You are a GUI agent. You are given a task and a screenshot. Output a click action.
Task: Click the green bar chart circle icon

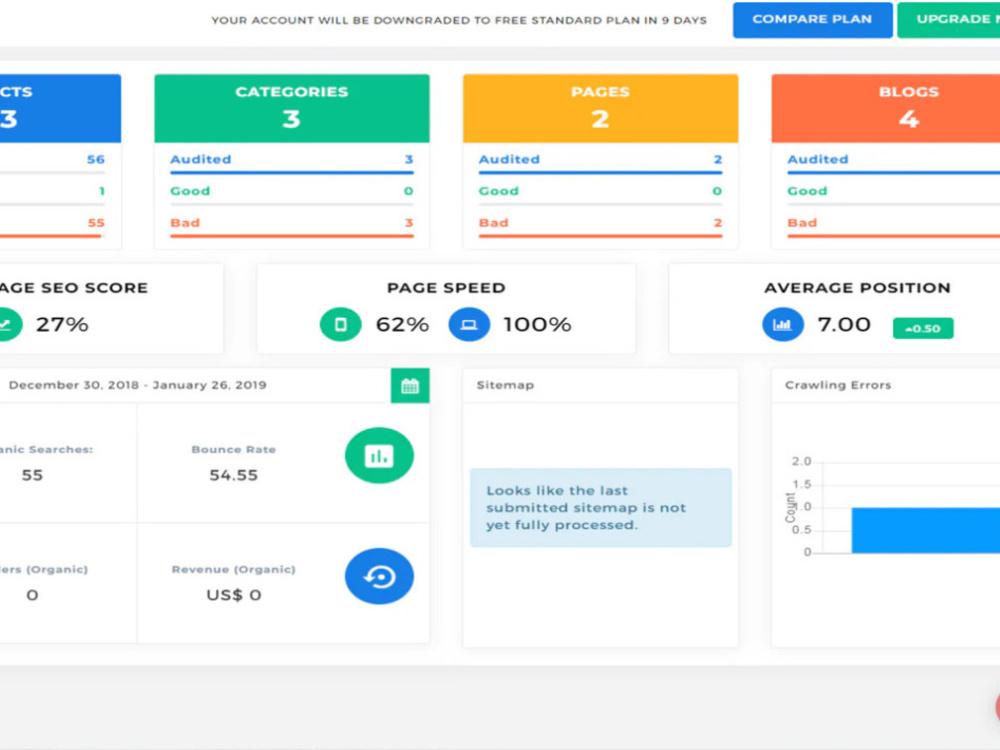pos(379,455)
